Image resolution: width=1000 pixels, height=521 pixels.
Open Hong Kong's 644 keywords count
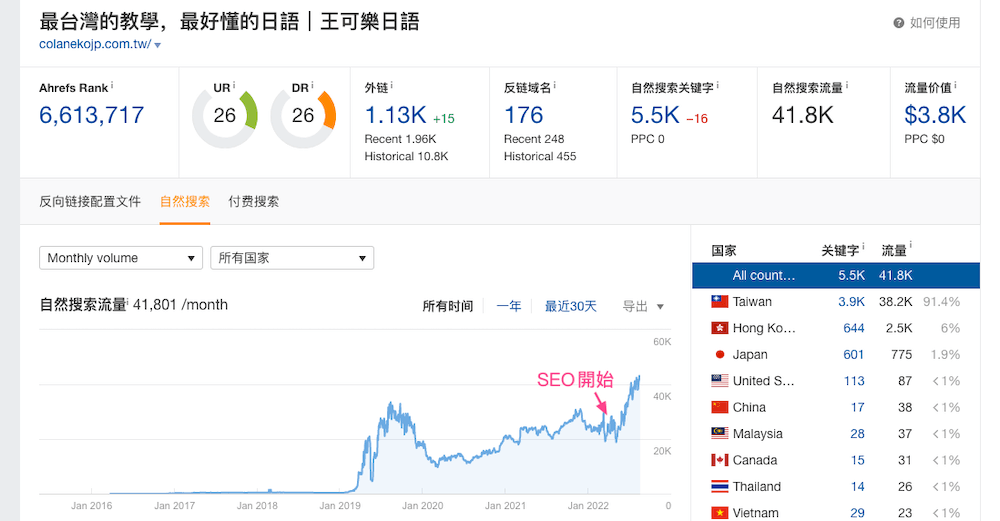853,328
